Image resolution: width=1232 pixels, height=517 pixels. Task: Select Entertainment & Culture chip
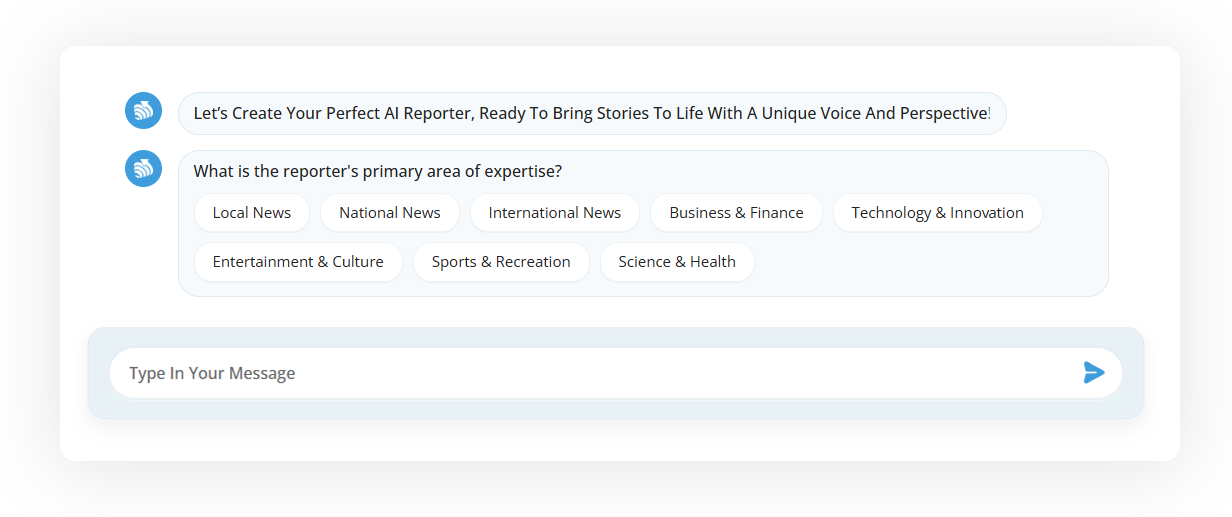[298, 262]
